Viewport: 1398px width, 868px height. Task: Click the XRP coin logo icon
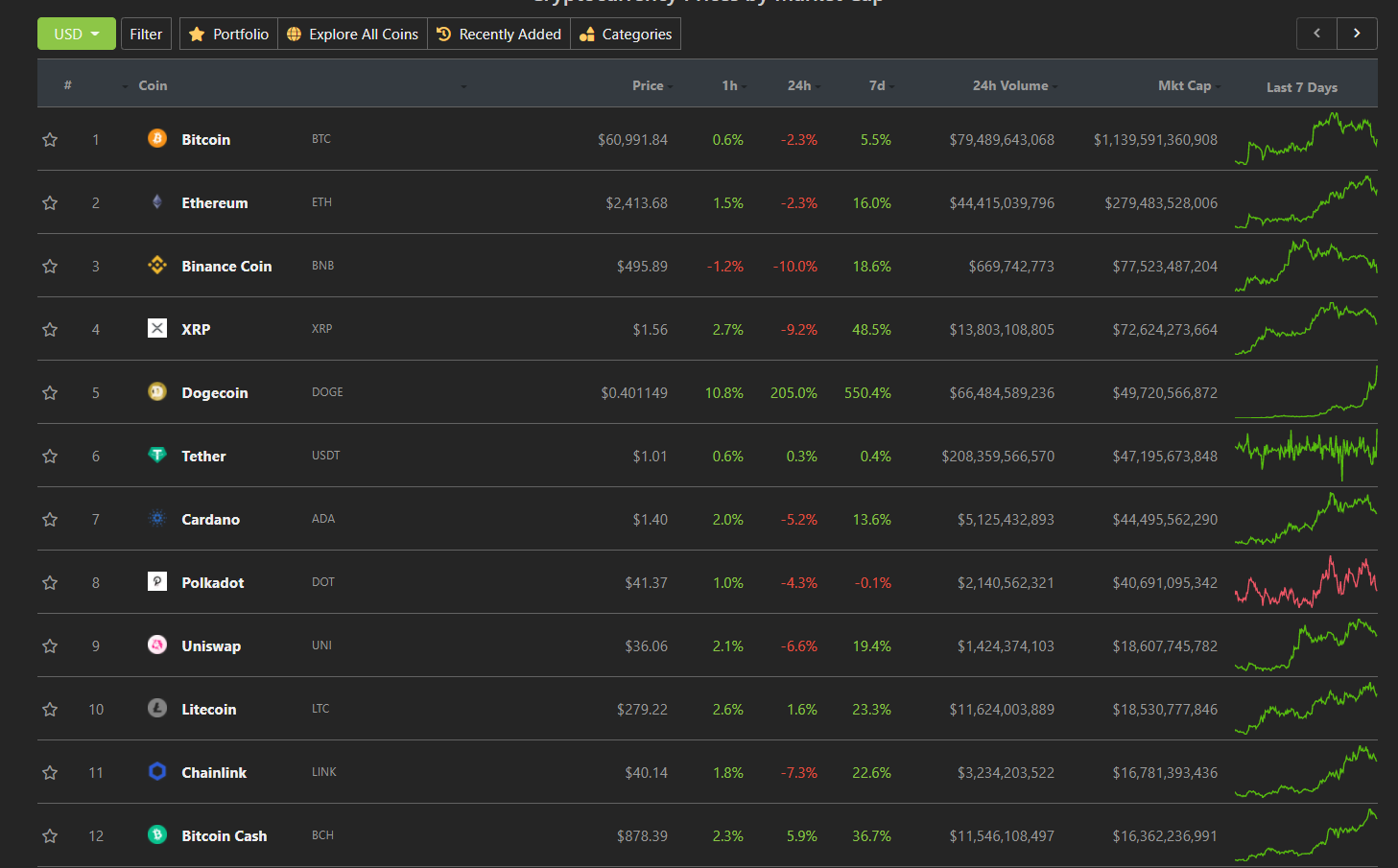click(x=157, y=329)
